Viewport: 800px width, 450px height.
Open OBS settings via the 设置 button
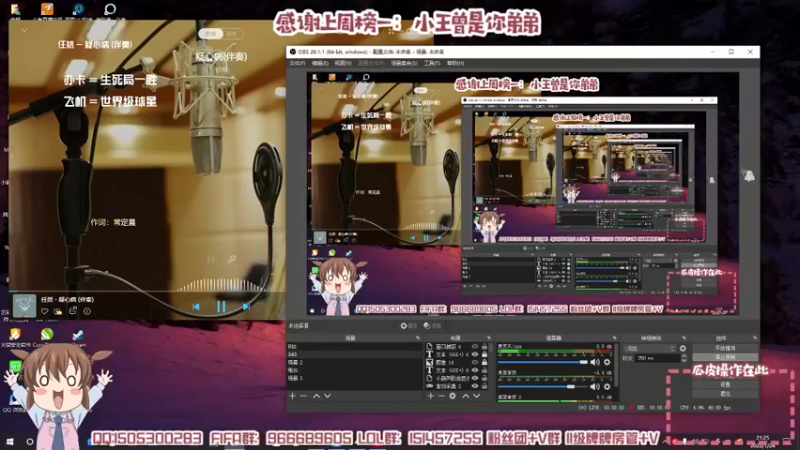point(724,385)
